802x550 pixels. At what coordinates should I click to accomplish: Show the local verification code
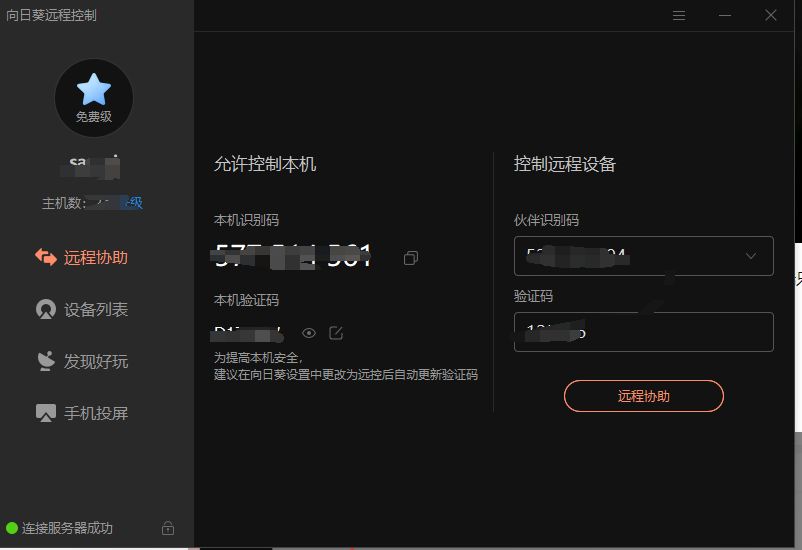coord(309,333)
